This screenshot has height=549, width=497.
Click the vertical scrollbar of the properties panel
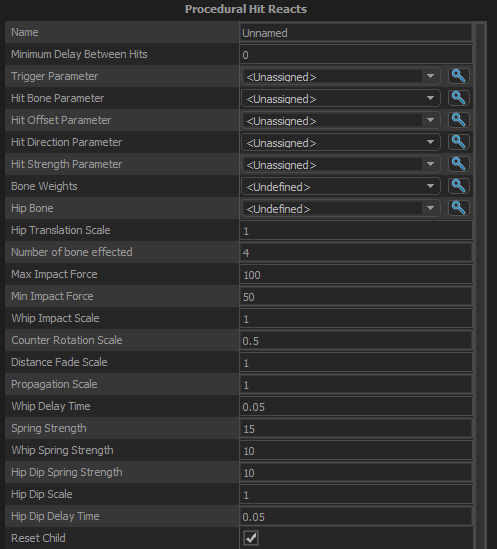point(480,285)
